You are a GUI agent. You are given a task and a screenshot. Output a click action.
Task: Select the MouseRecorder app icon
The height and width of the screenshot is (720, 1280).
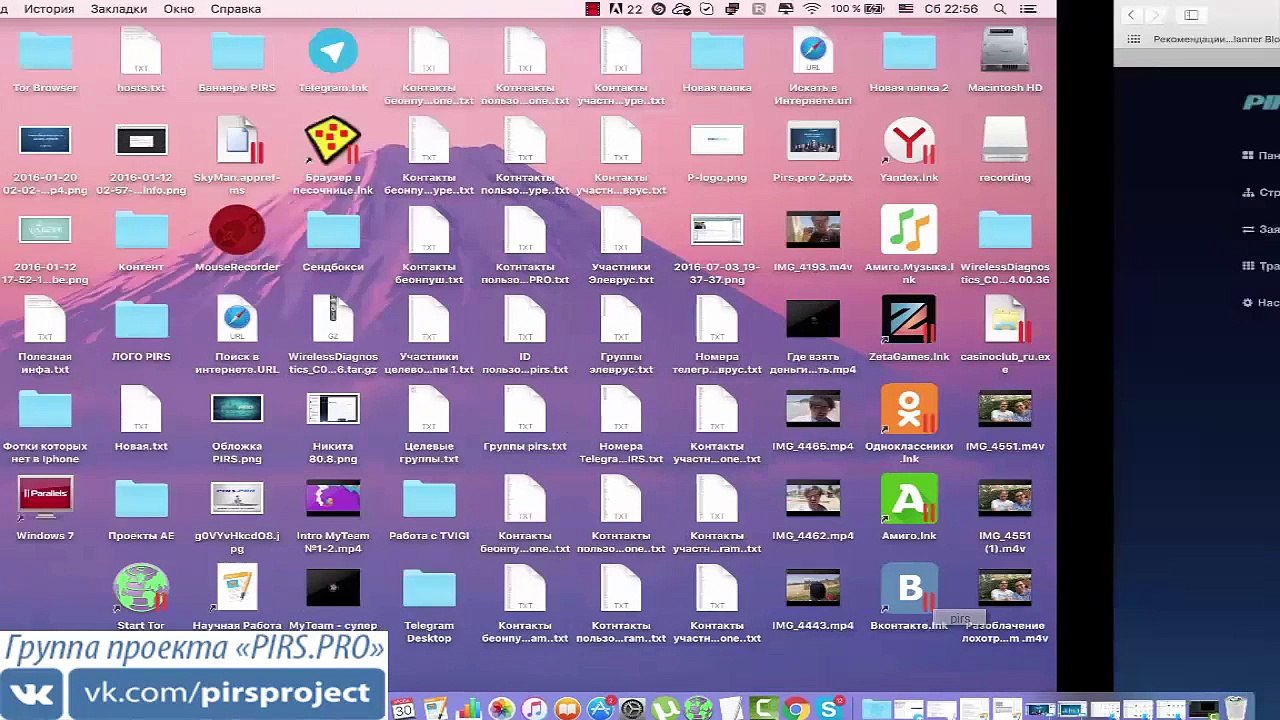(237, 231)
